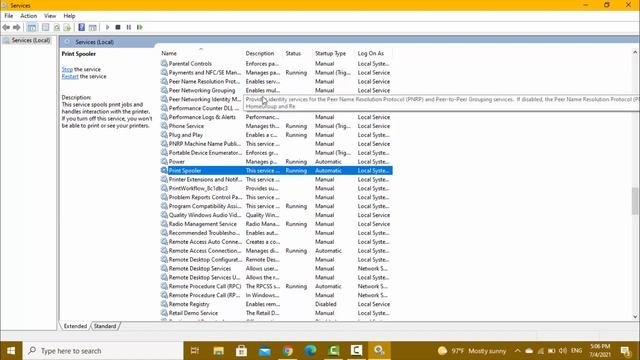Viewport: 640px width, 360px height.
Task: Select the Remote Procedure Call (RPC) service
Action: pos(276,287)
